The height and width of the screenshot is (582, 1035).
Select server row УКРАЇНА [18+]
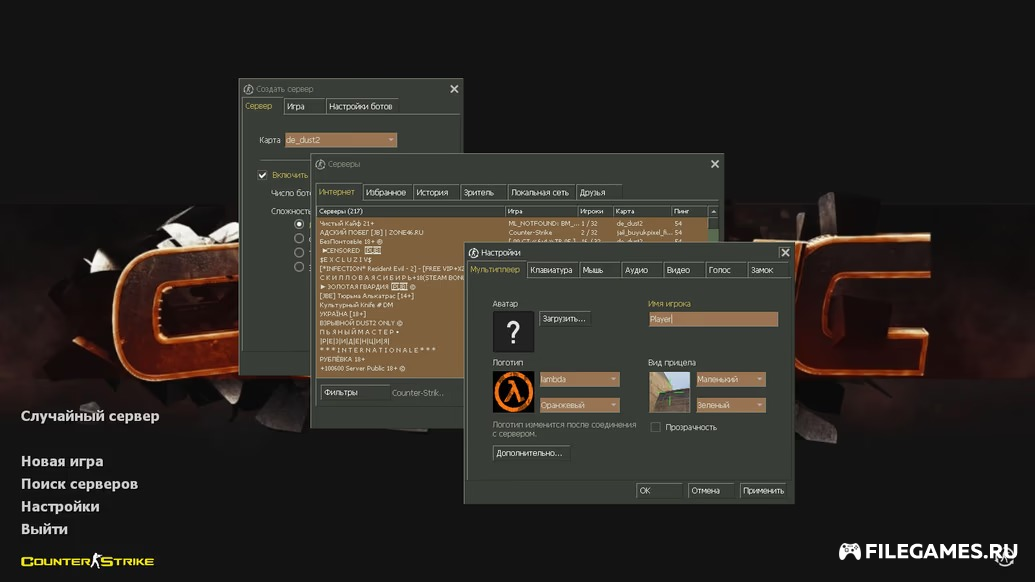click(391, 314)
